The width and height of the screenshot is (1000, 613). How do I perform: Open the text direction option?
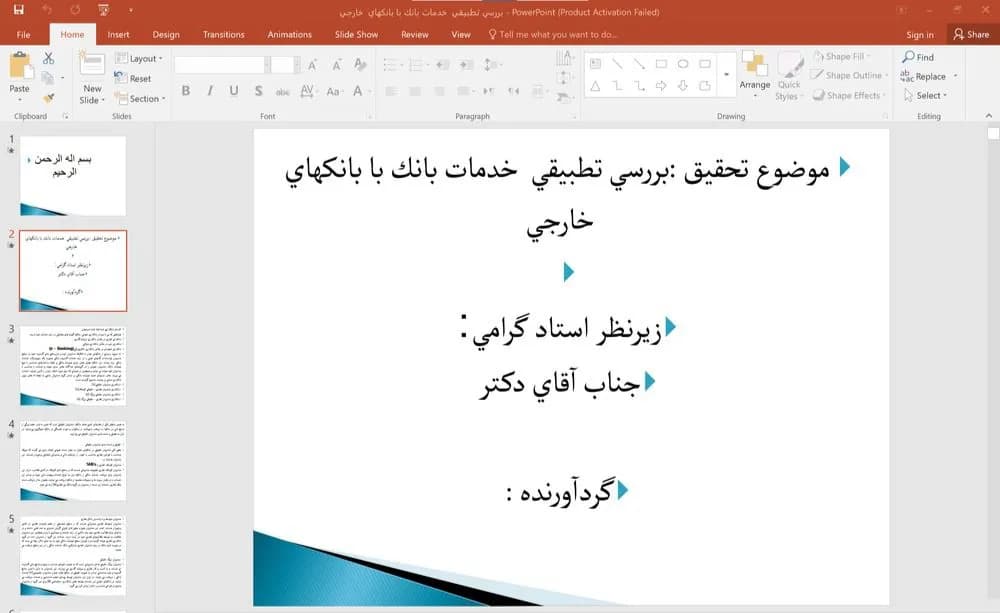564,59
